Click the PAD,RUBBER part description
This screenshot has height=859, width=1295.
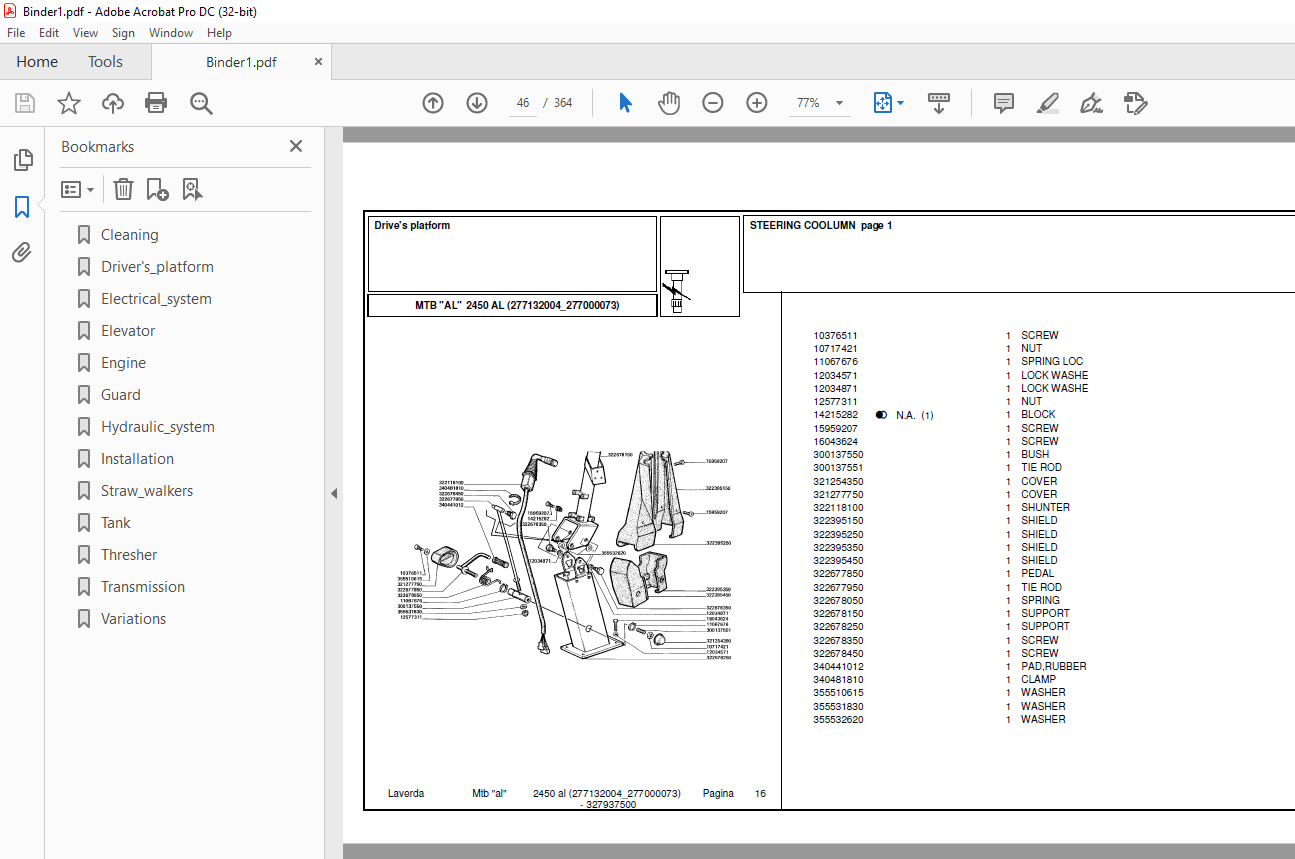(1053, 666)
